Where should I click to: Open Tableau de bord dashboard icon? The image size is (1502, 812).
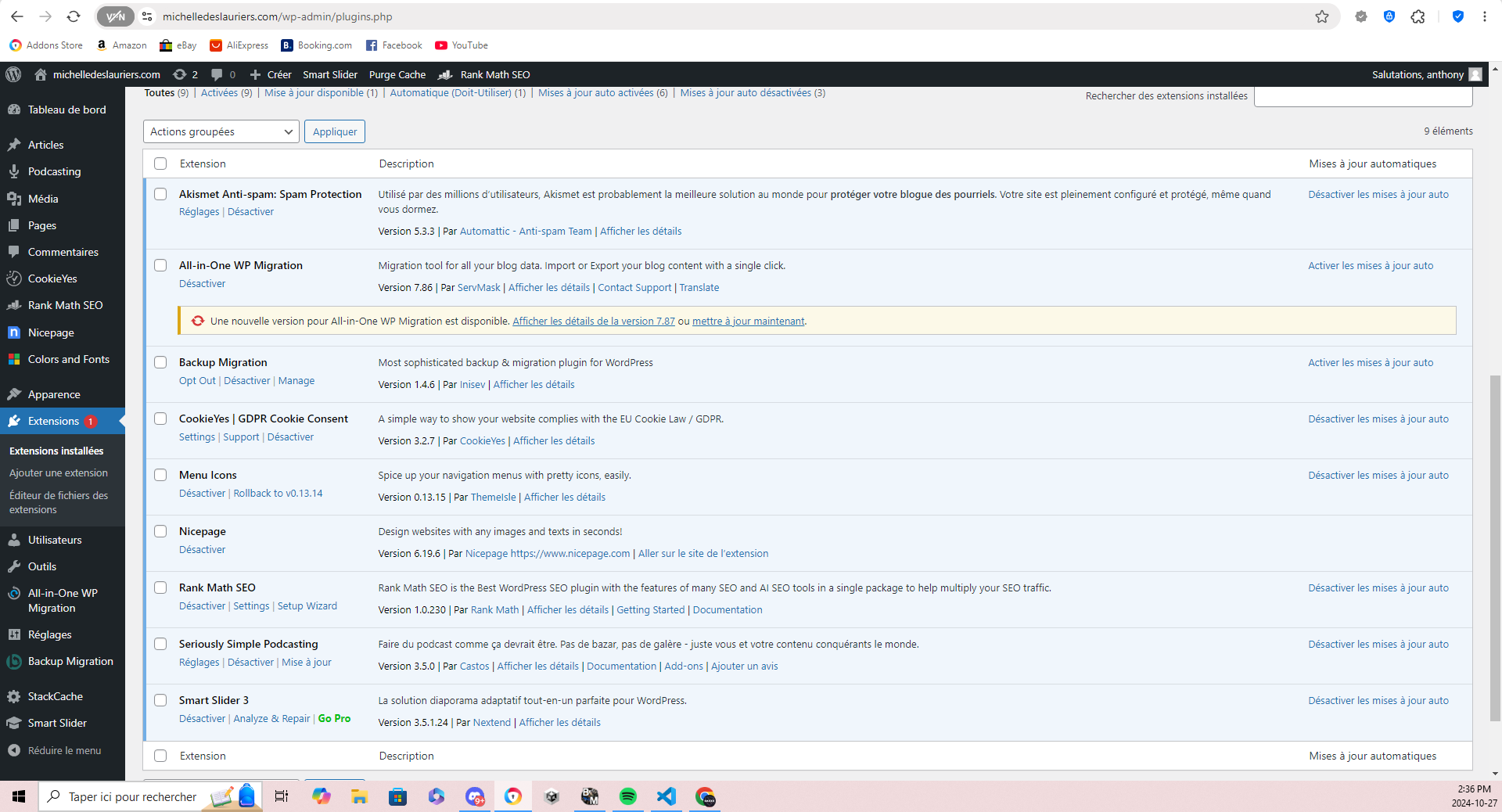pos(14,110)
